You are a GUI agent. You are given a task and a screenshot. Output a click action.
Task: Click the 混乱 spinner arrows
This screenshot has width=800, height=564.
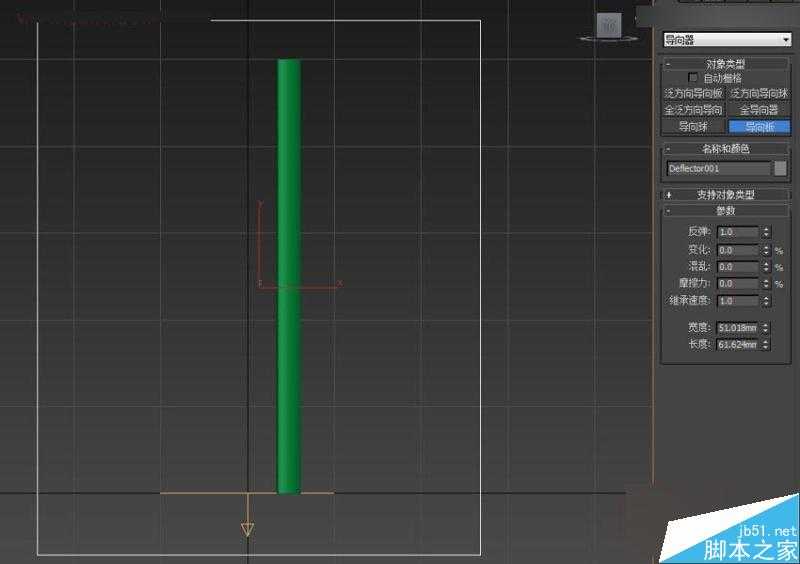tap(766, 267)
